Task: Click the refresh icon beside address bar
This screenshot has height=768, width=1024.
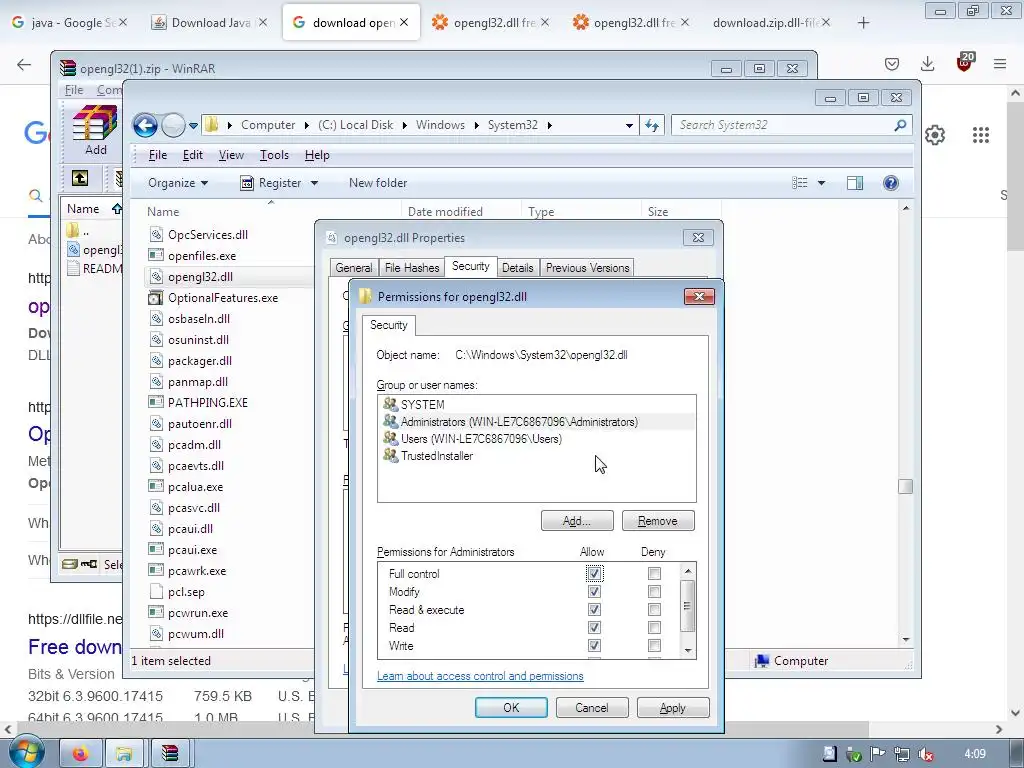Action: click(x=652, y=125)
